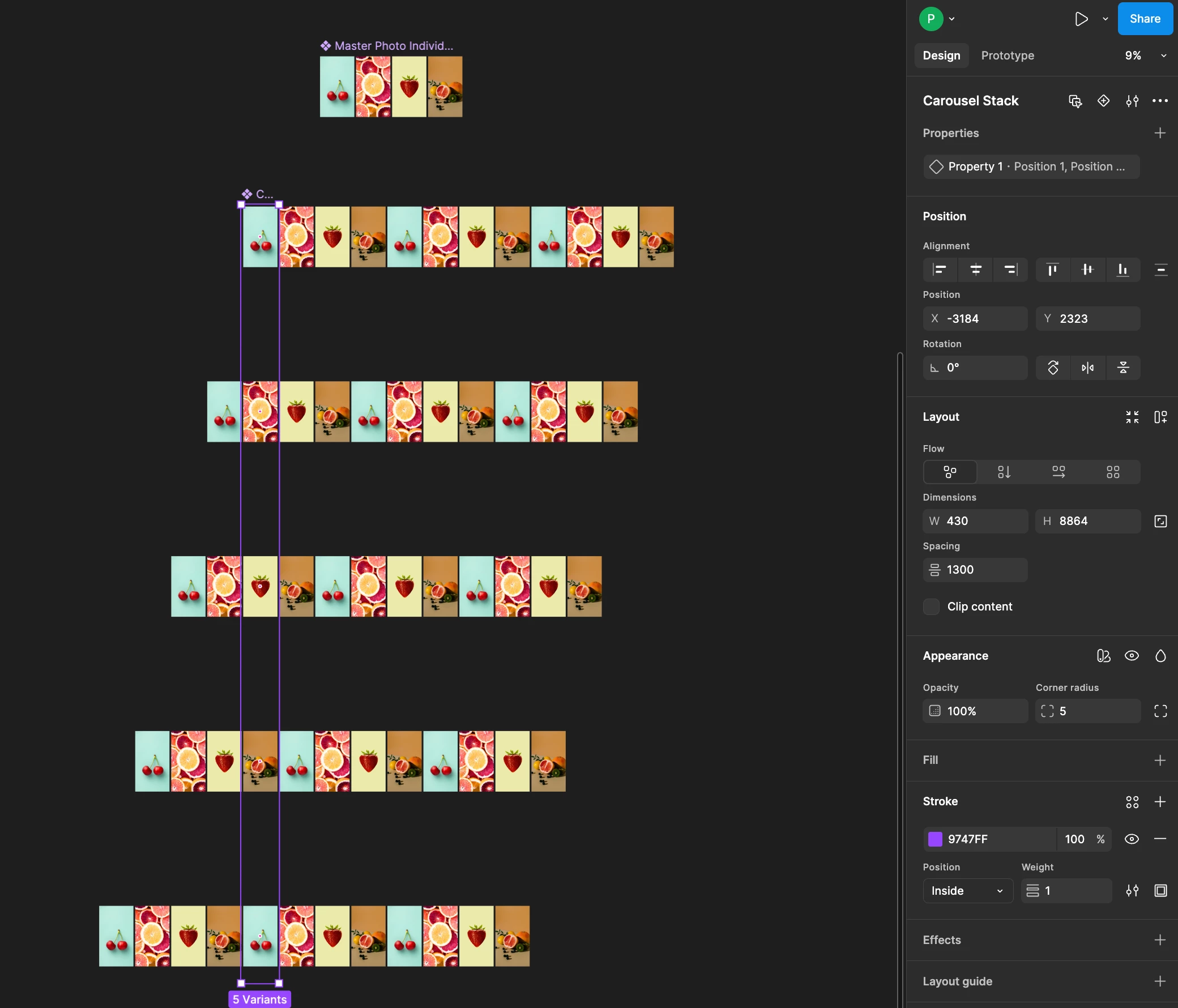Open individual corner radius options
Viewport: 1178px width, 1008px height.
click(1160, 711)
